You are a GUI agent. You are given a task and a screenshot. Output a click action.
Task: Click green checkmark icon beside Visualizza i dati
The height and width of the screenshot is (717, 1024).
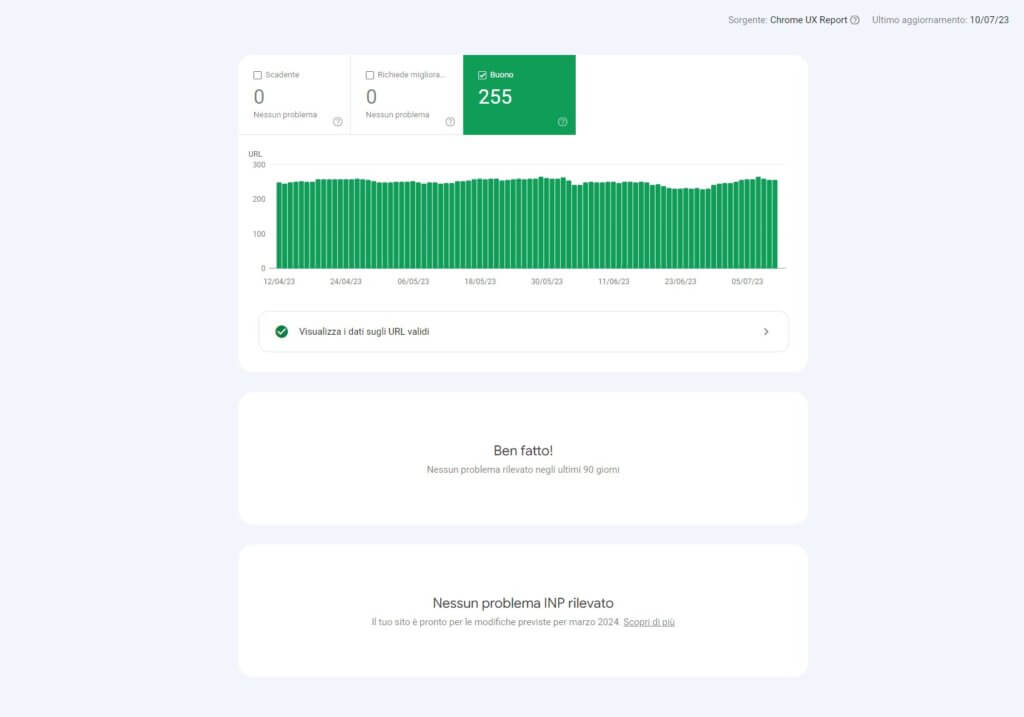pyautogui.click(x=281, y=332)
